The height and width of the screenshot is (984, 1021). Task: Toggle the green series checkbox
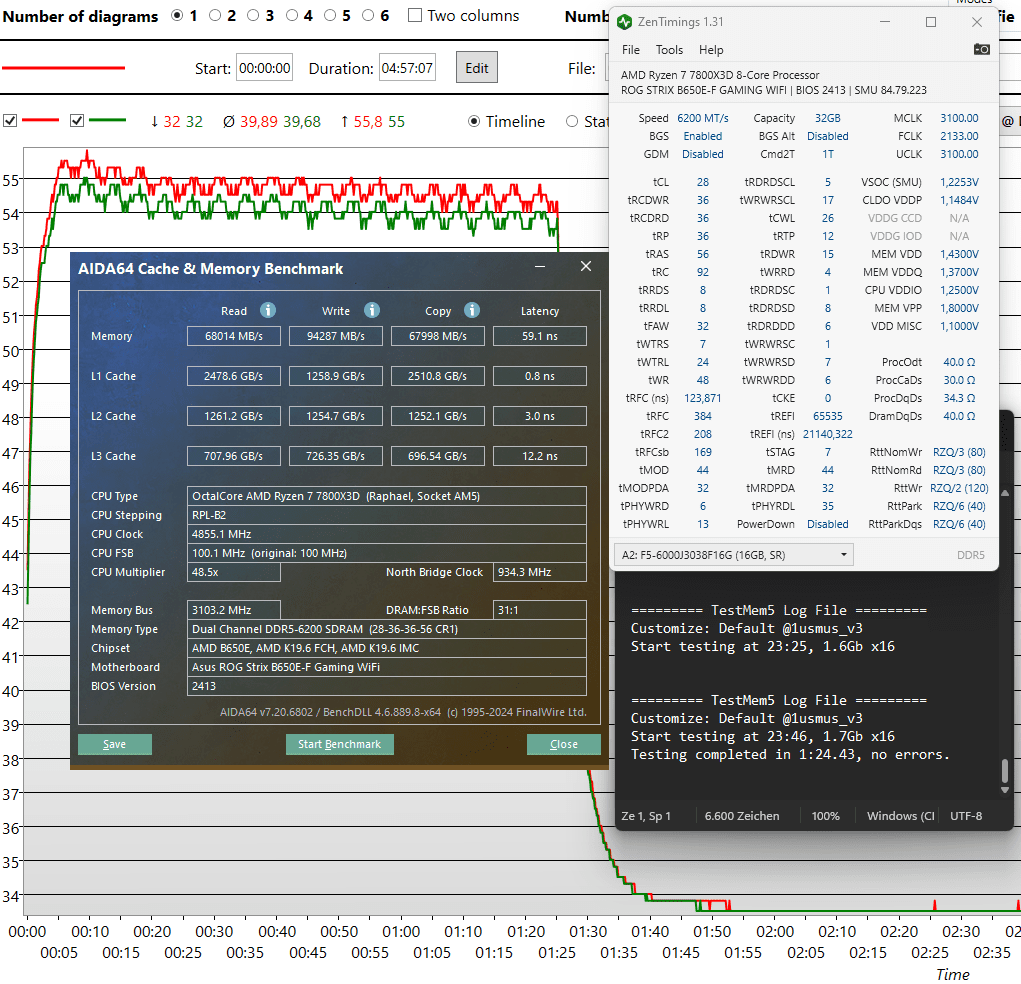(77, 120)
